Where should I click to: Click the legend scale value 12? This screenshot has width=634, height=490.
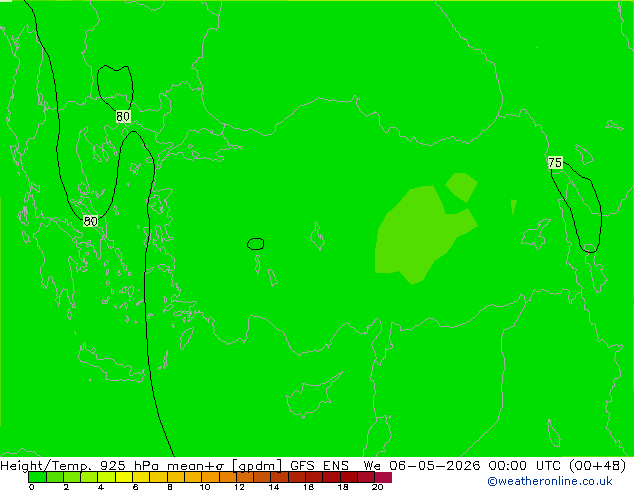(x=239, y=487)
